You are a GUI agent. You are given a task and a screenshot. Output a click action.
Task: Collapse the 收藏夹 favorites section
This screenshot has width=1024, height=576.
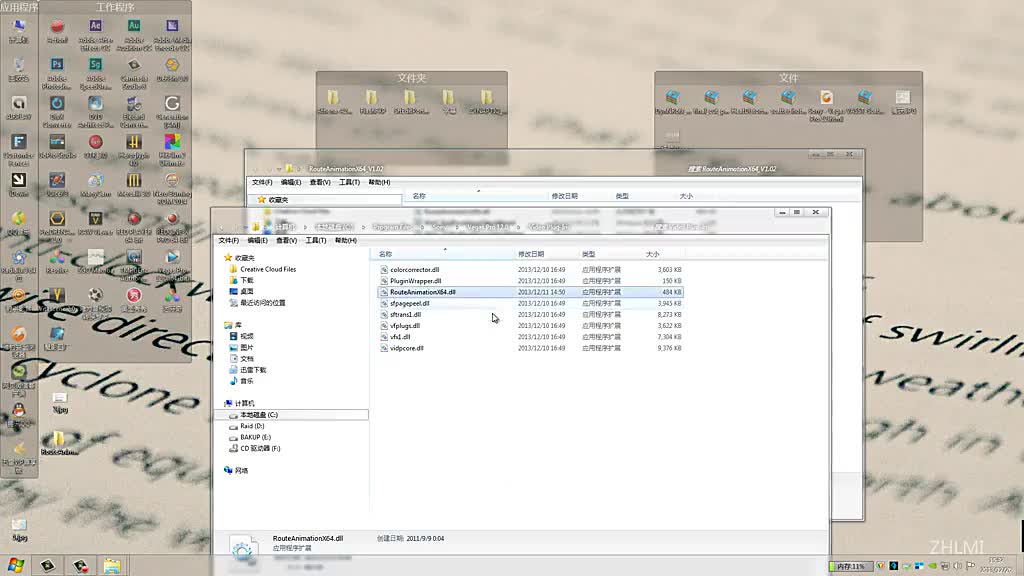coord(227,258)
